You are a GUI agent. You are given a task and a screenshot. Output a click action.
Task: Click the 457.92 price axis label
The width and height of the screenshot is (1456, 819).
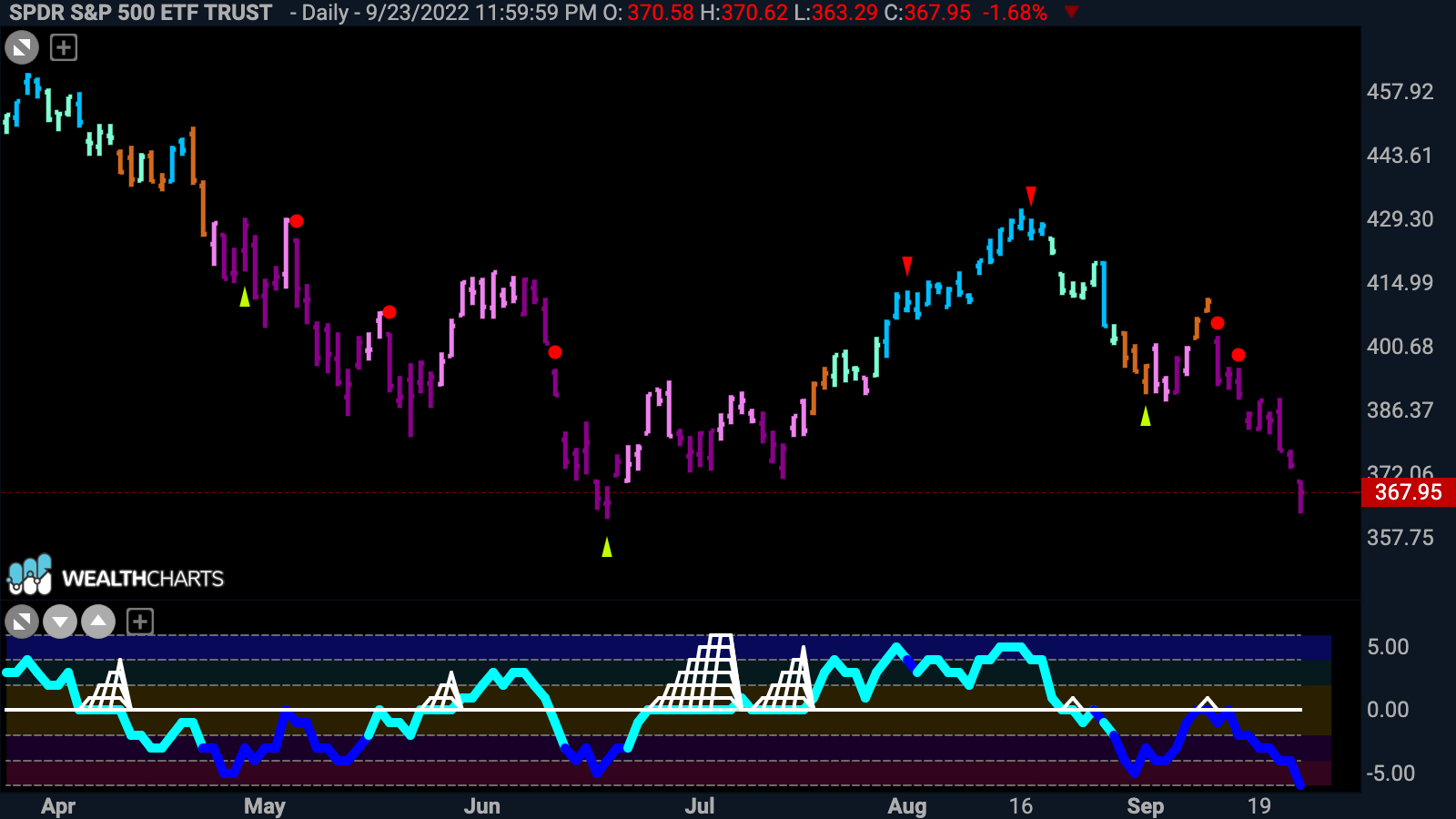1400,92
